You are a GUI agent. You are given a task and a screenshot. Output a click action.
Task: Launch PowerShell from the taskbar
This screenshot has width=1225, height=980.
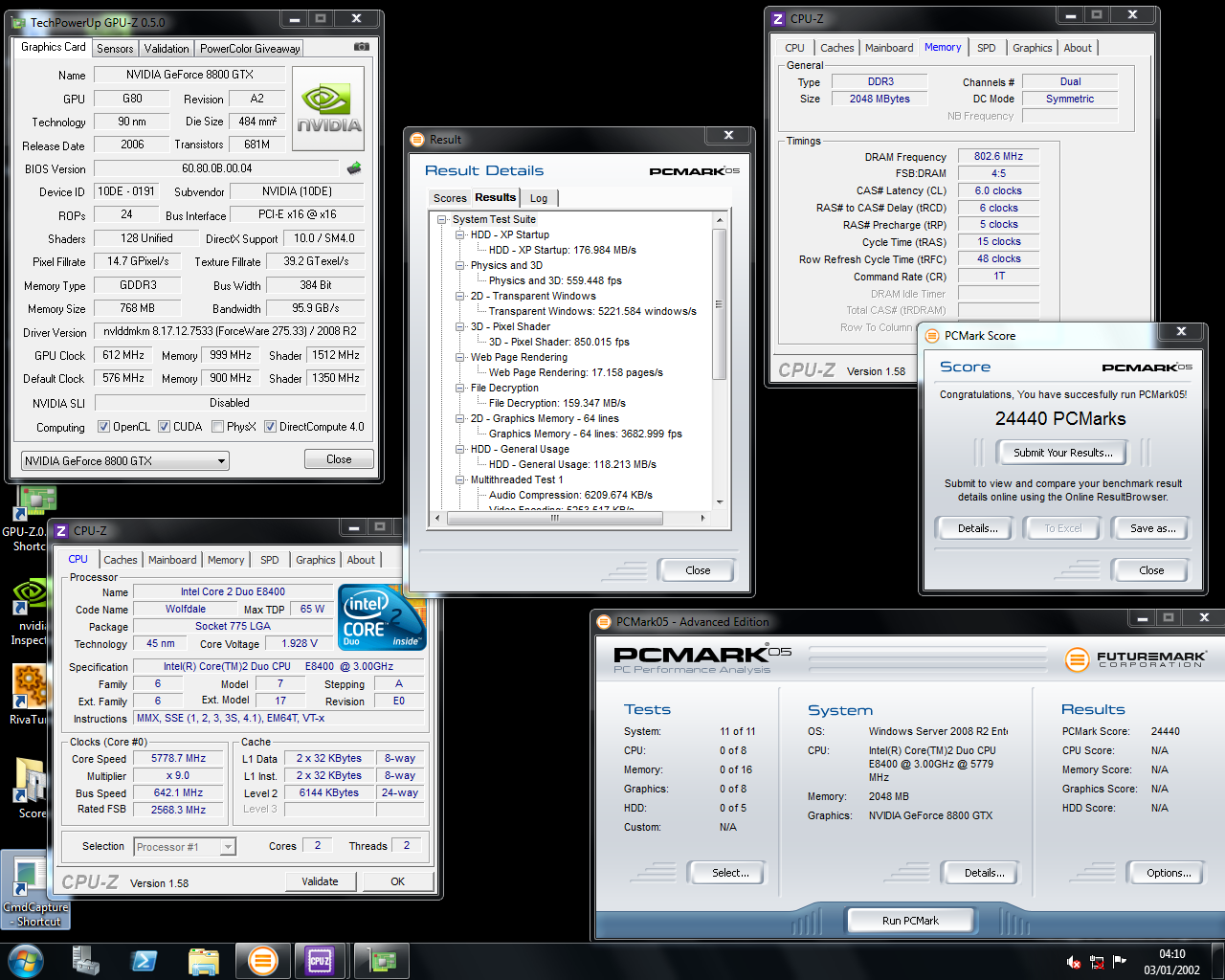pyautogui.click(x=145, y=960)
